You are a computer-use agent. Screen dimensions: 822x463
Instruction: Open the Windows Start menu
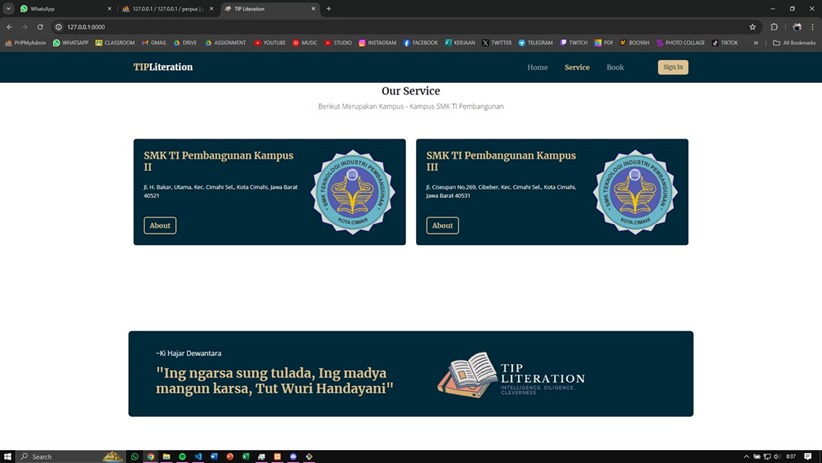[8, 456]
